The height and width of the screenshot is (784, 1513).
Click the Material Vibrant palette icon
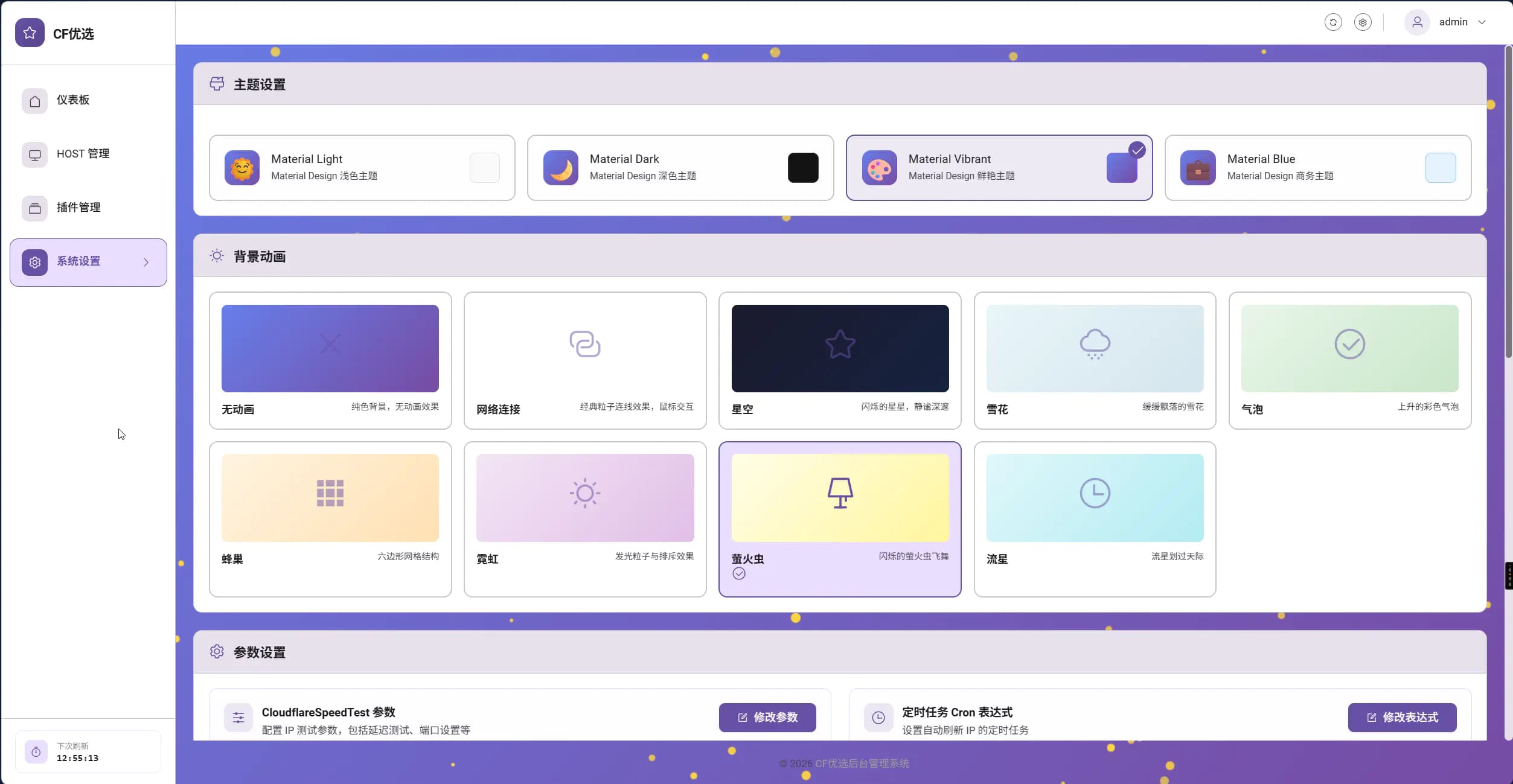coord(880,168)
